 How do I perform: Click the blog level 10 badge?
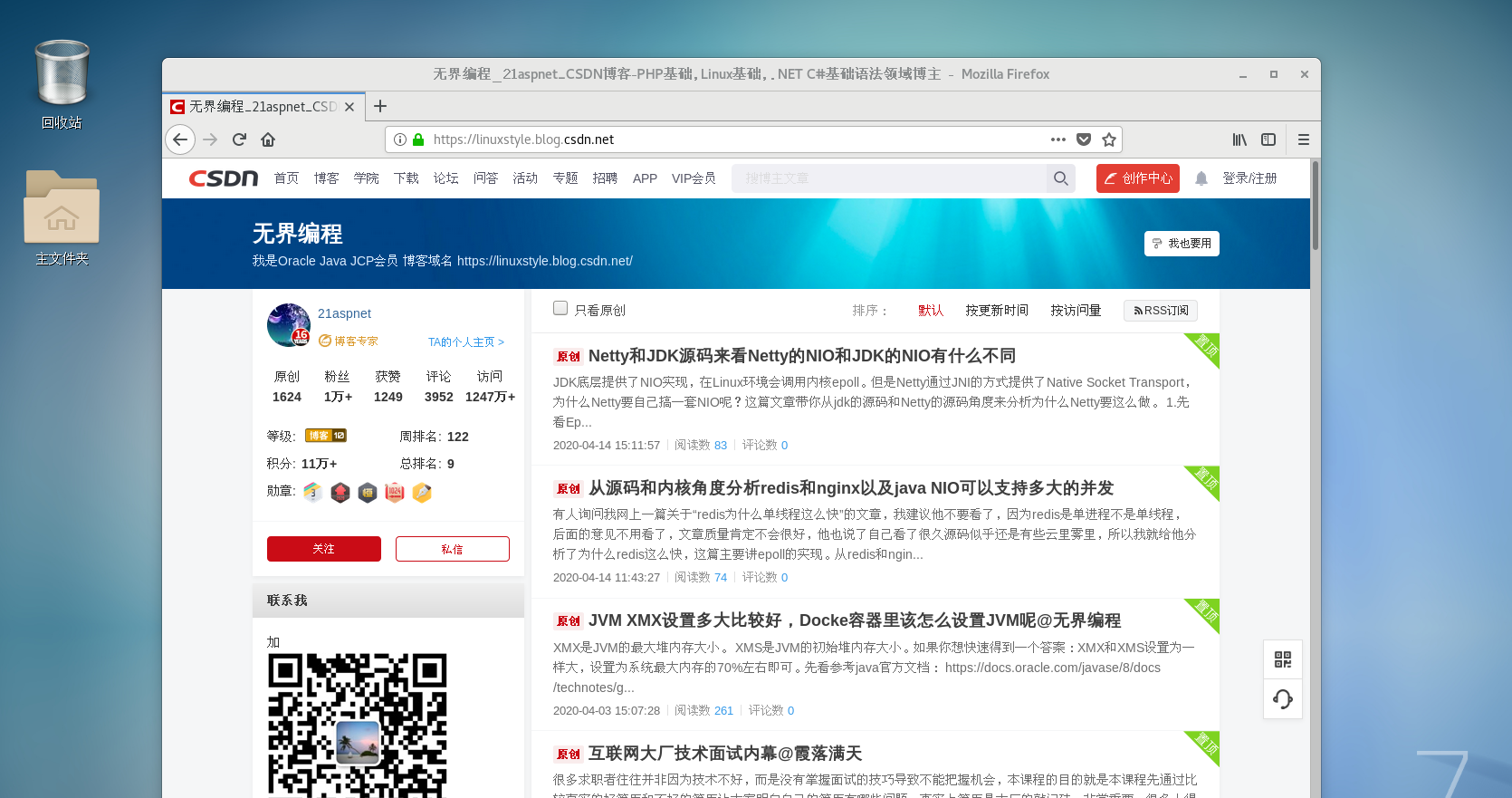326,436
